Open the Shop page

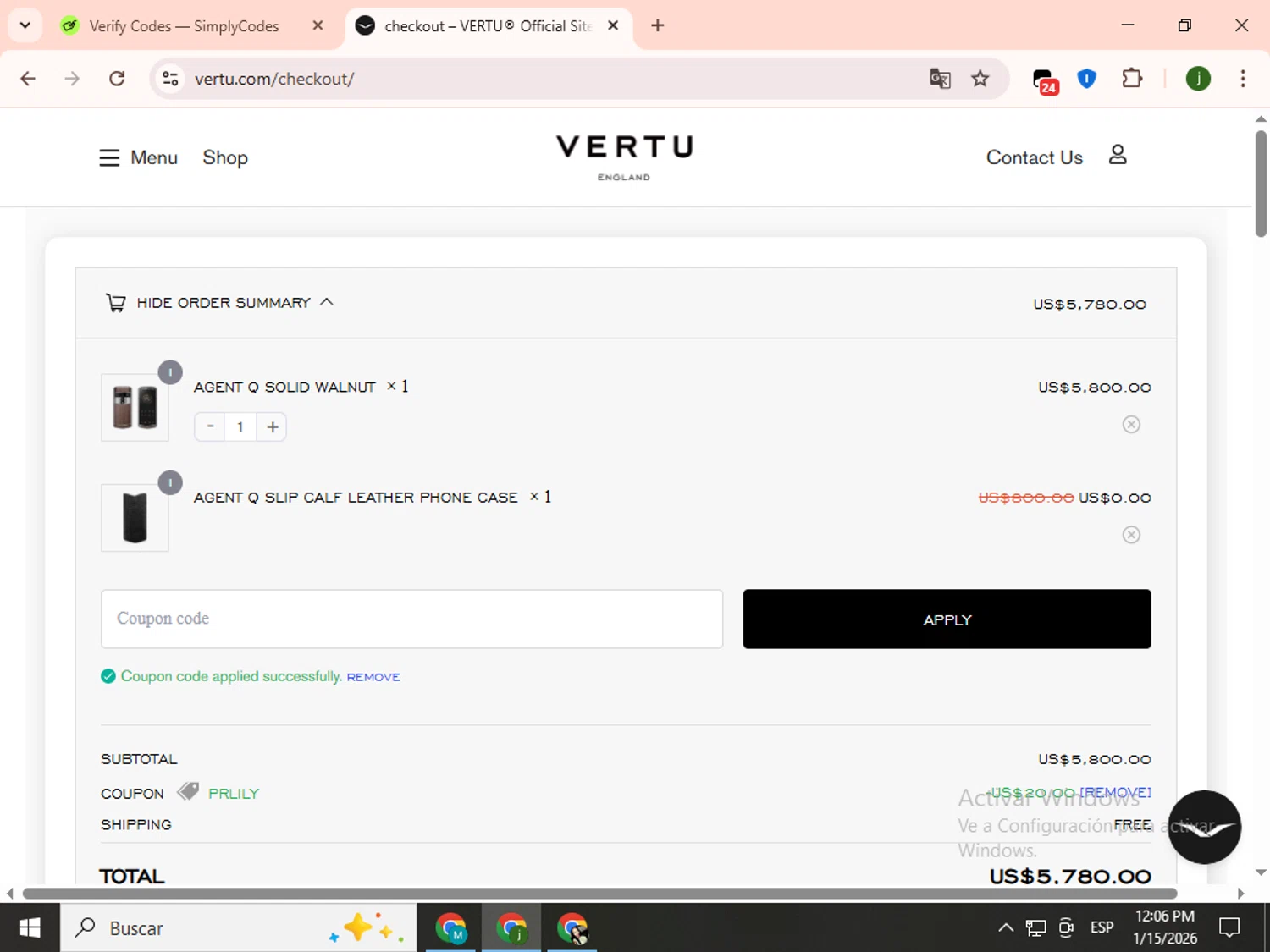point(225,157)
